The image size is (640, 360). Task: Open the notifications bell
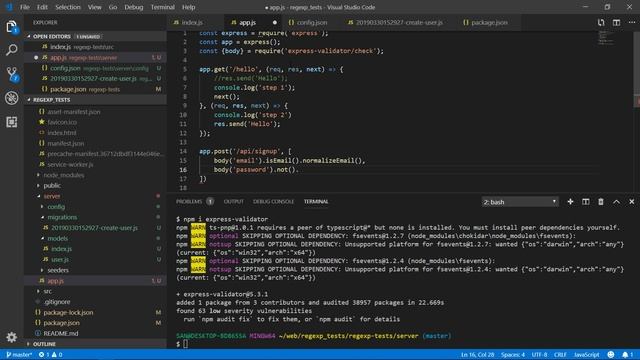click(628, 355)
